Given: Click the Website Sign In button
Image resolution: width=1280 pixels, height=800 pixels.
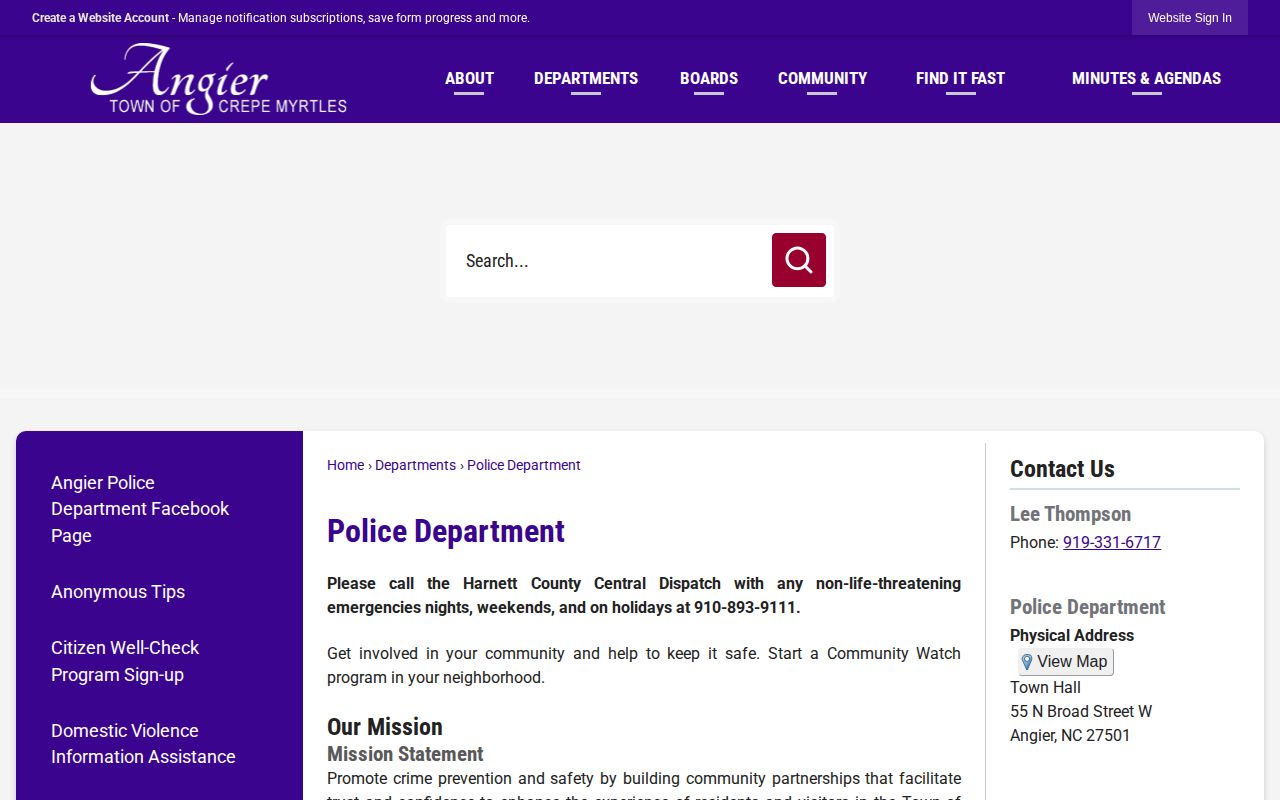Looking at the screenshot, I should [x=1190, y=17].
